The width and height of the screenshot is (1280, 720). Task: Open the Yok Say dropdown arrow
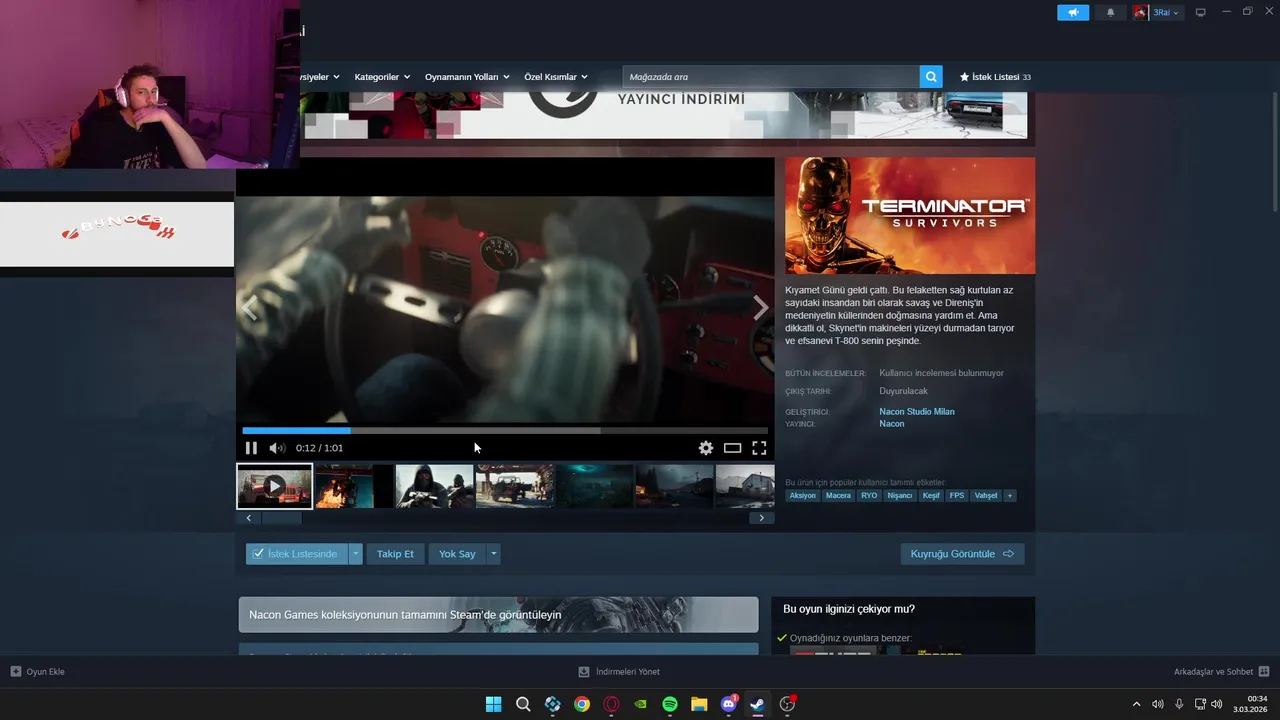[494, 554]
